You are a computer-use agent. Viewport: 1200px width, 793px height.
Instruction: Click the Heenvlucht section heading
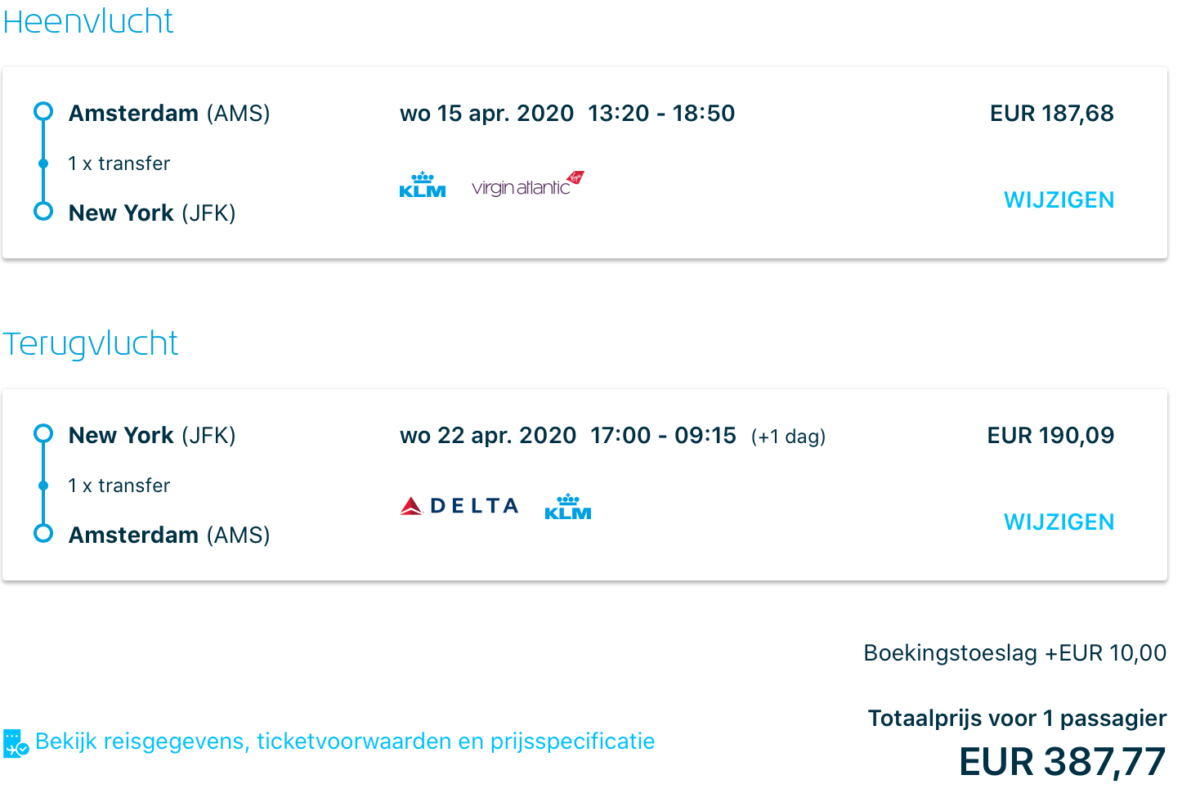(88, 22)
